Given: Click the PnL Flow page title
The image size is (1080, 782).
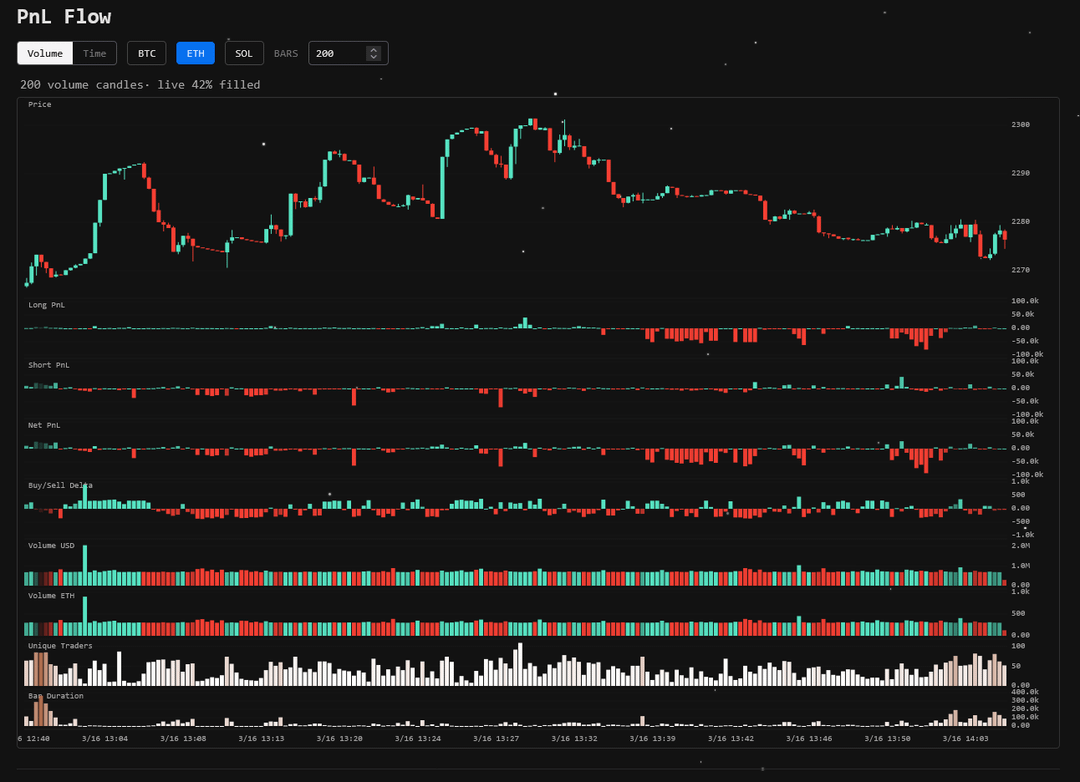Looking at the screenshot, I should (64, 17).
